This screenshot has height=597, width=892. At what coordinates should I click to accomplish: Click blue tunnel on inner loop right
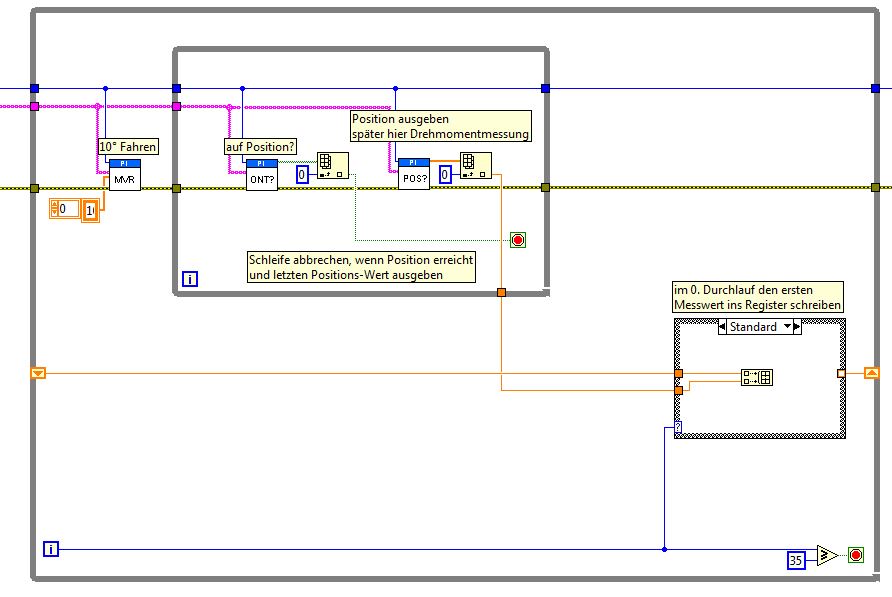pos(546,88)
